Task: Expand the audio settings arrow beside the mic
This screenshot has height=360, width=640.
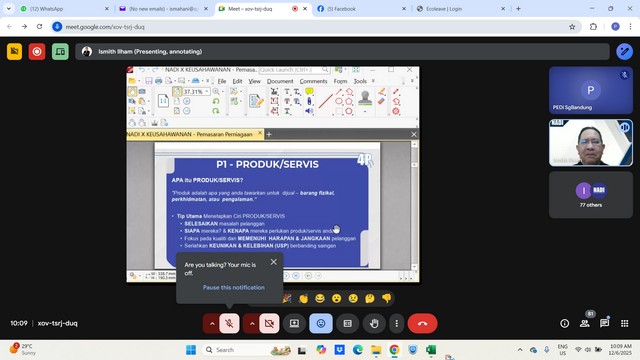Action: pos(212,323)
